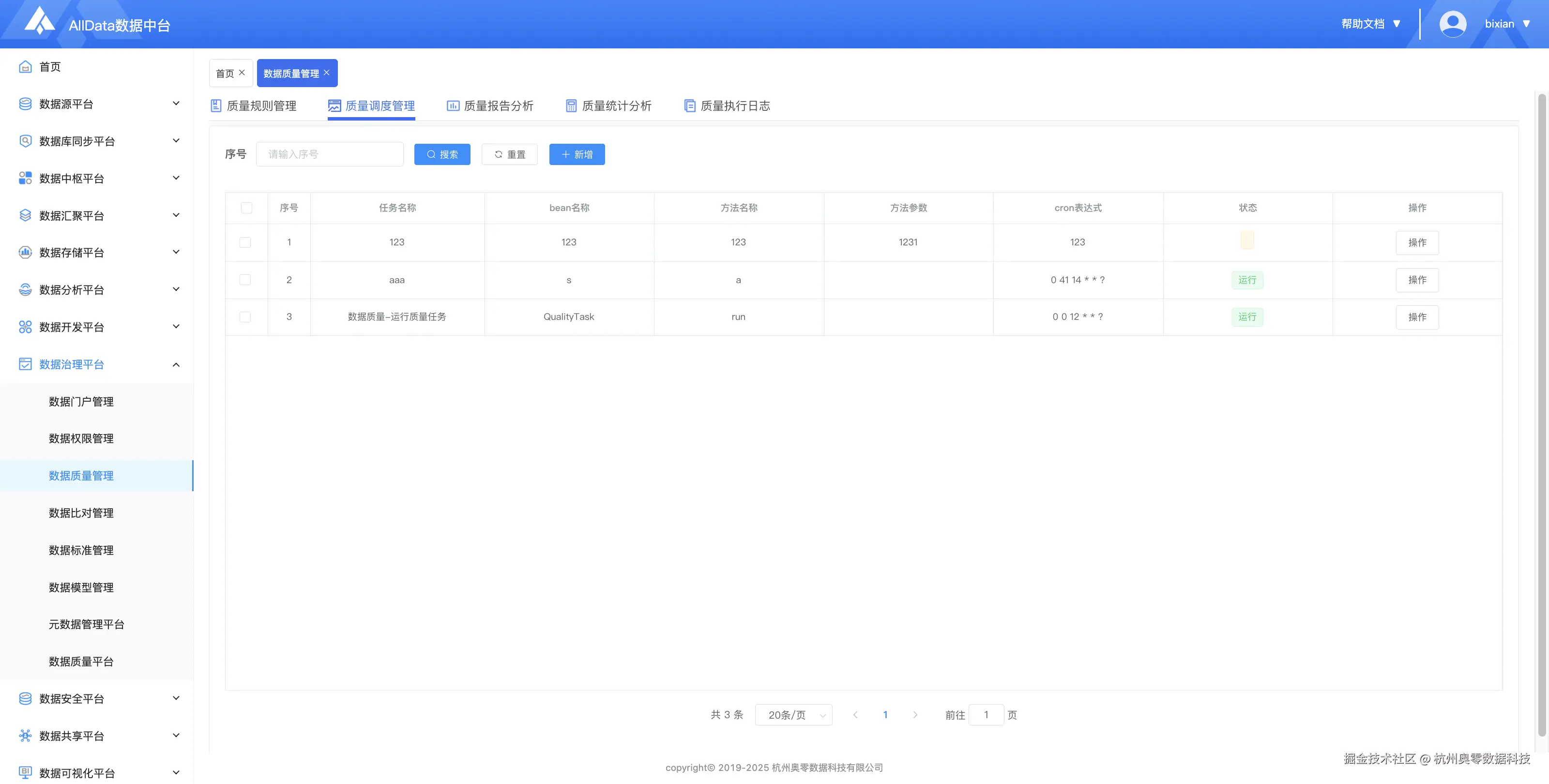Click the 数据源平台 database icon
Viewport: 1549px width, 784px height.
[x=25, y=104]
